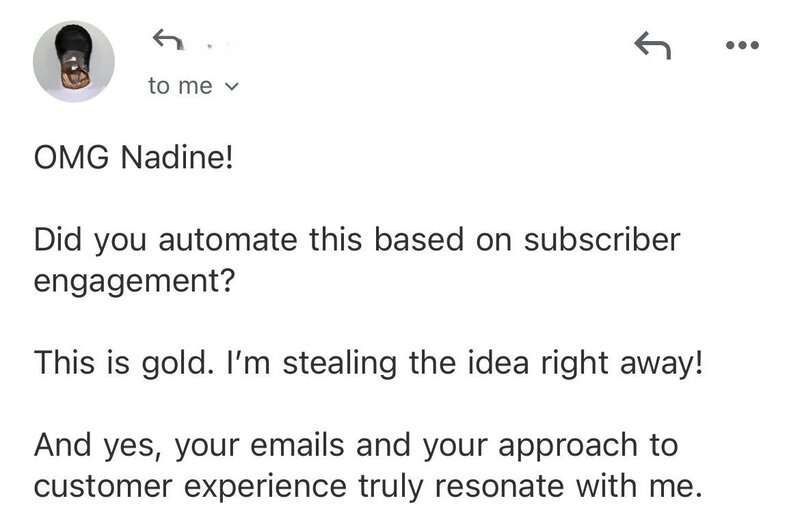
Task: Click the word "subscriber" in the email body
Action: tap(604, 241)
